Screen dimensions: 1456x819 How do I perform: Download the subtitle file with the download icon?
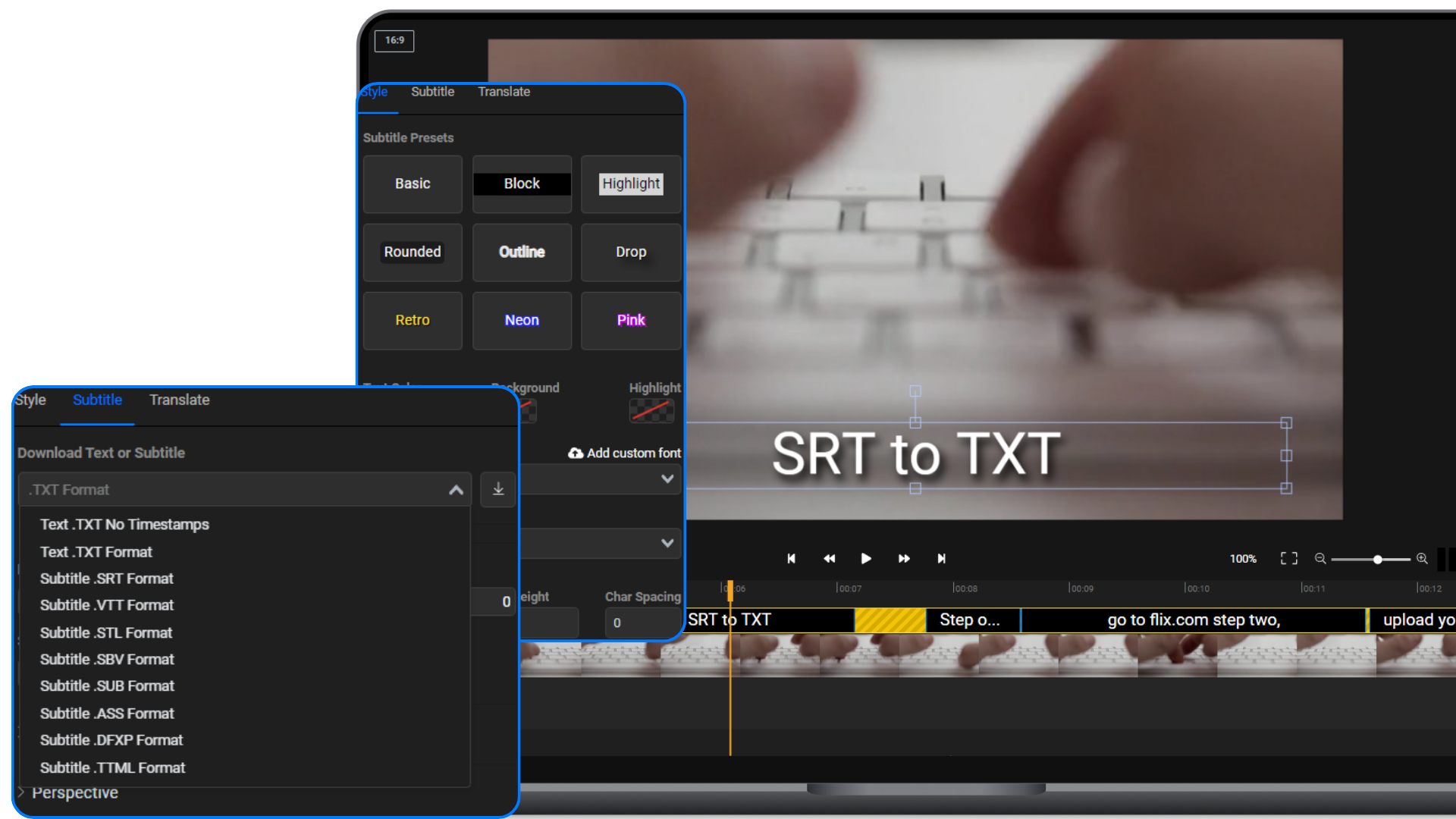[x=497, y=489]
